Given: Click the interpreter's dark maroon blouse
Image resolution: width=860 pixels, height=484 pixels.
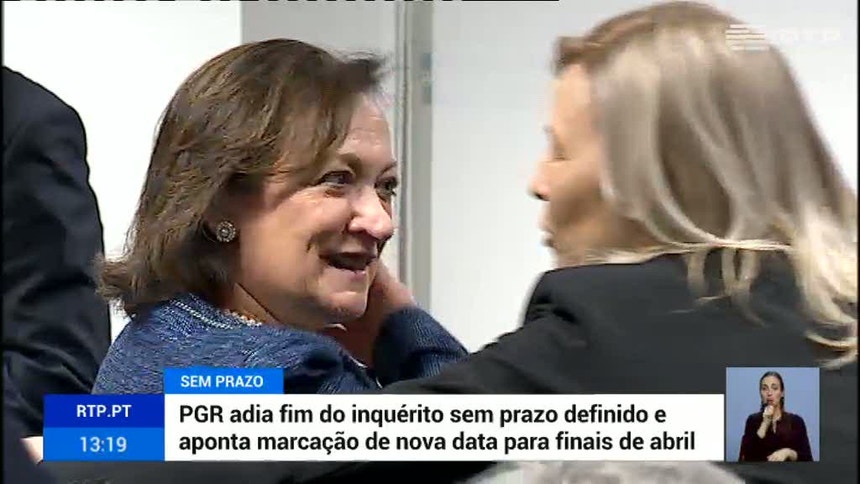Looking at the screenshot, I should tap(774, 438).
